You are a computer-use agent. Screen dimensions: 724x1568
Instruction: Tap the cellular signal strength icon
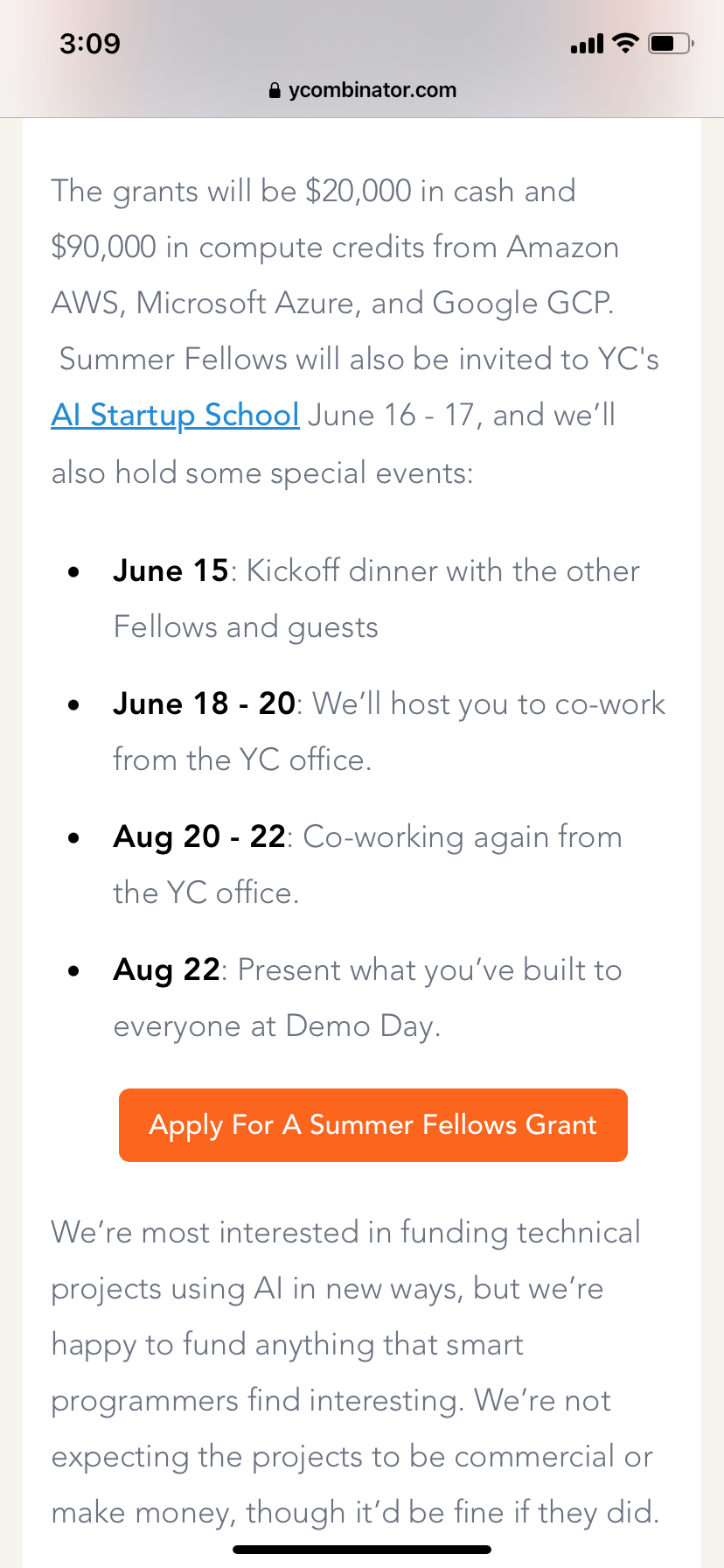pos(586,44)
